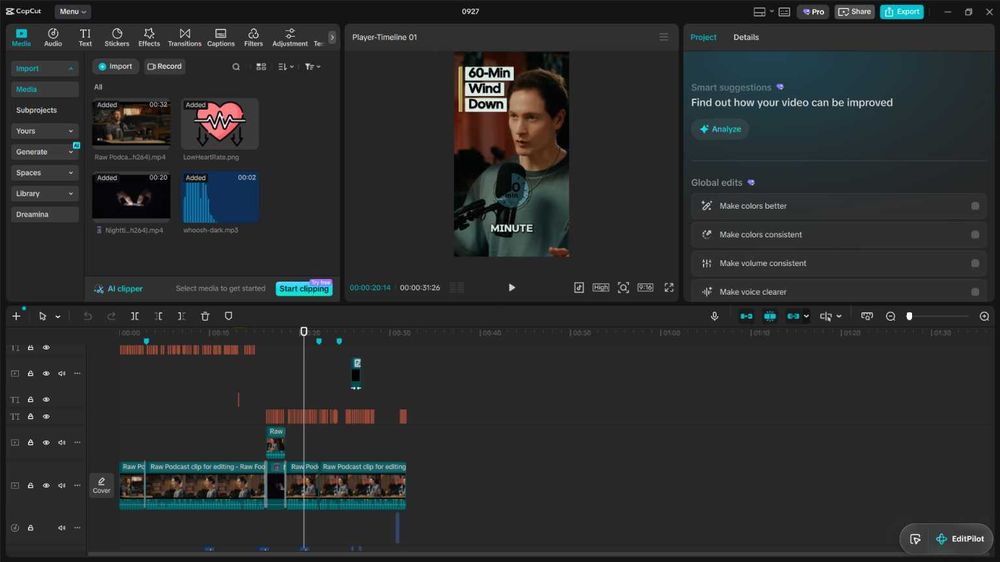Undo the last edit
Image resolution: width=1000 pixels, height=562 pixels.
coord(87,316)
